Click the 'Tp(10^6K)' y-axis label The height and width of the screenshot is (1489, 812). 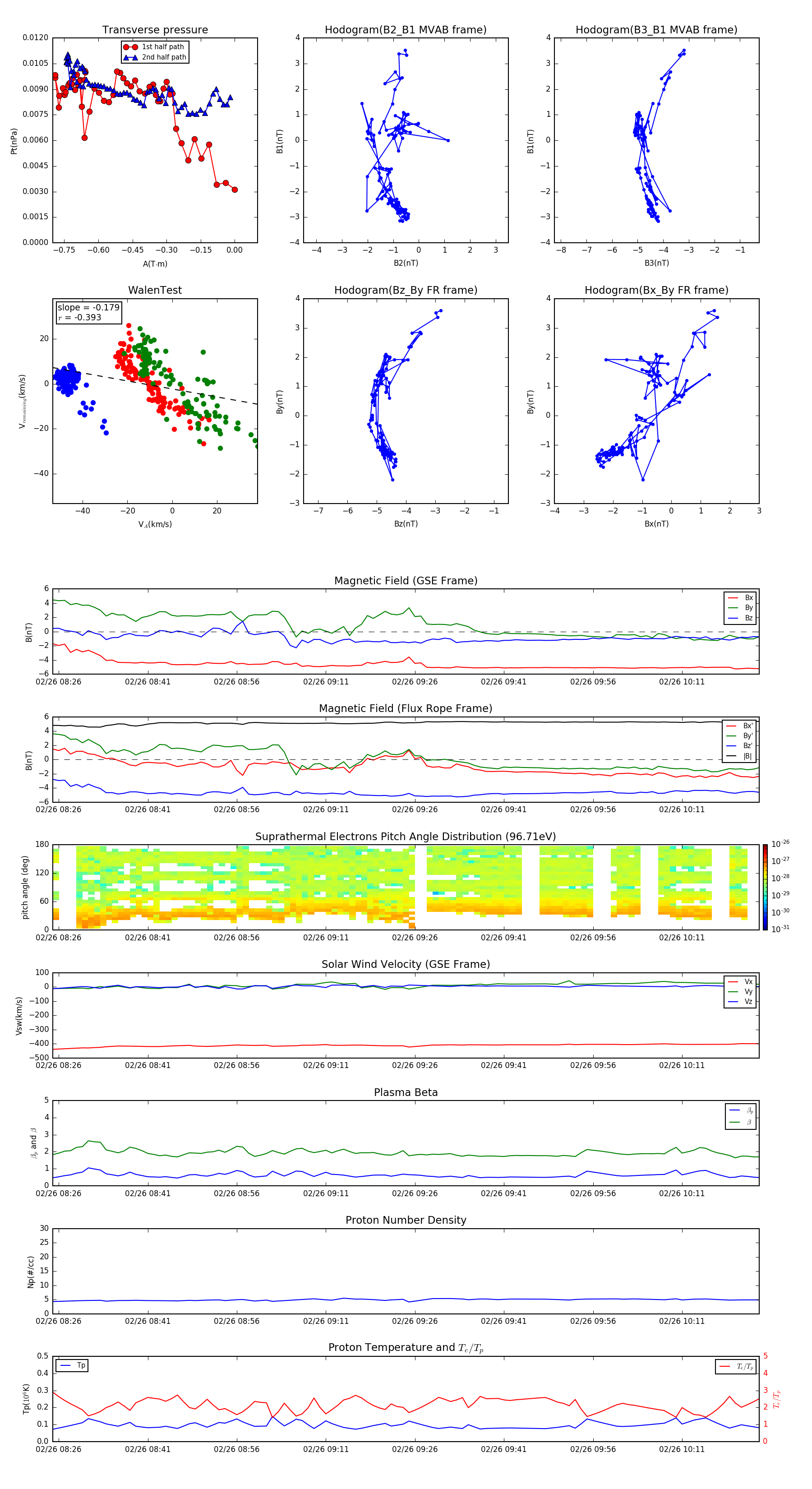(26, 1399)
